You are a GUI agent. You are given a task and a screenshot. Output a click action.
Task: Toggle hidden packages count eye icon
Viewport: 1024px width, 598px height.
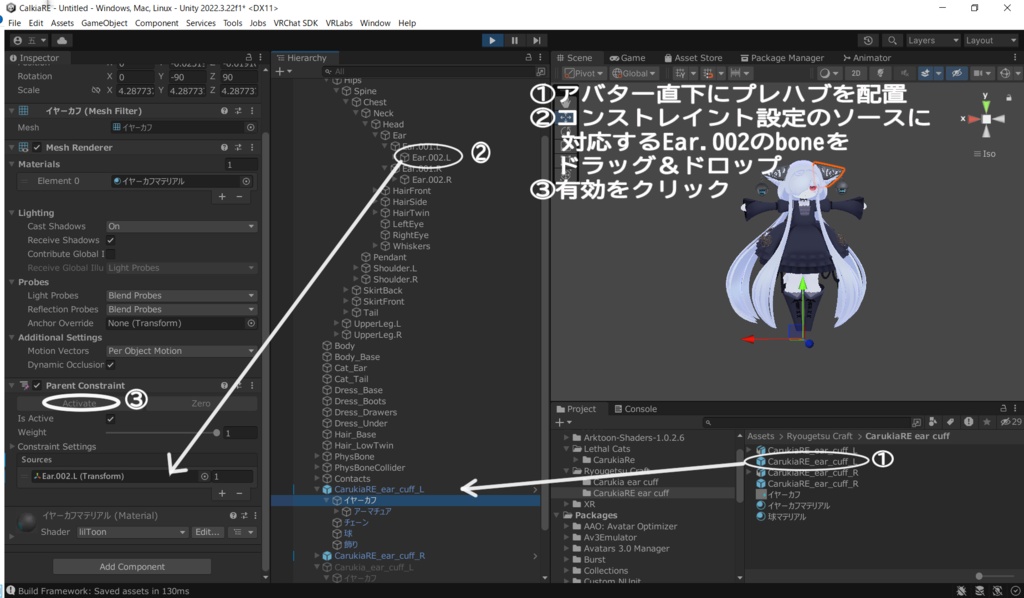tap(1011, 422)
